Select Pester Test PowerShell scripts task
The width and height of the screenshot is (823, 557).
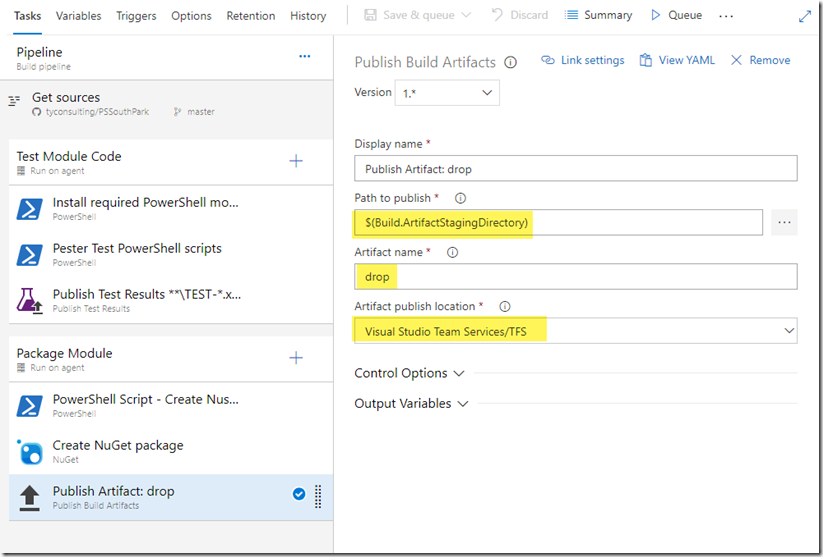pos(171,255)
